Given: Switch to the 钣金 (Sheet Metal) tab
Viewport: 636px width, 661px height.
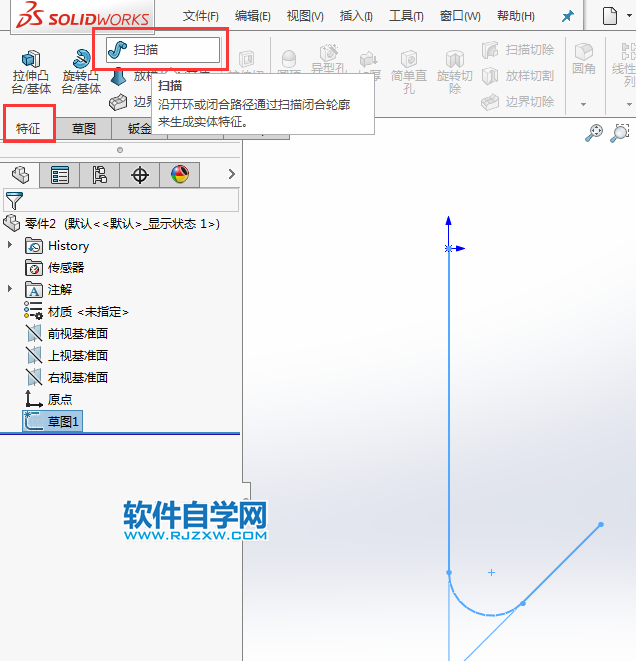Looking at the screenshot, I should pos(139,128).
